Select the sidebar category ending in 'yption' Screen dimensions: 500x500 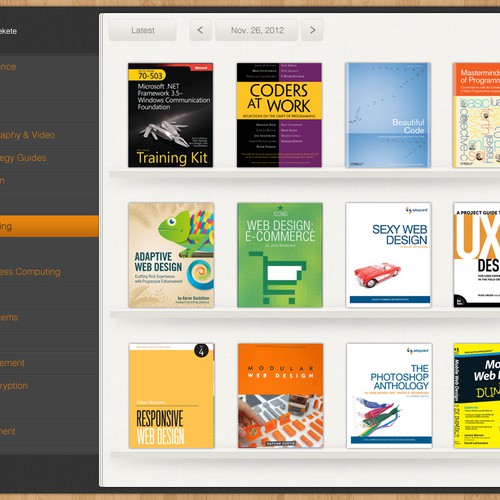coord(49,386)
